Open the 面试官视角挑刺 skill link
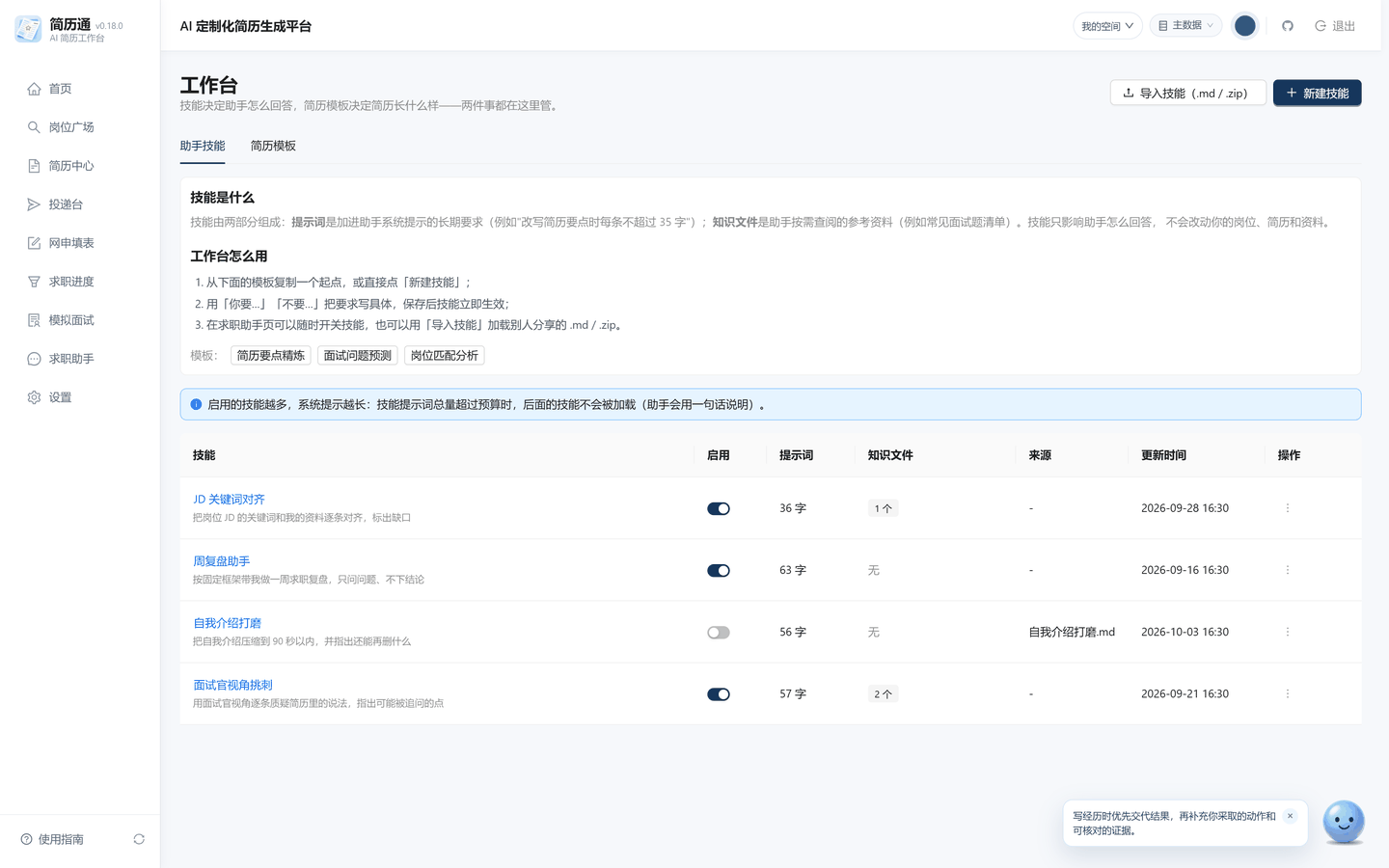This screenshot has width=1389, height=868. (x=233, y=685)
